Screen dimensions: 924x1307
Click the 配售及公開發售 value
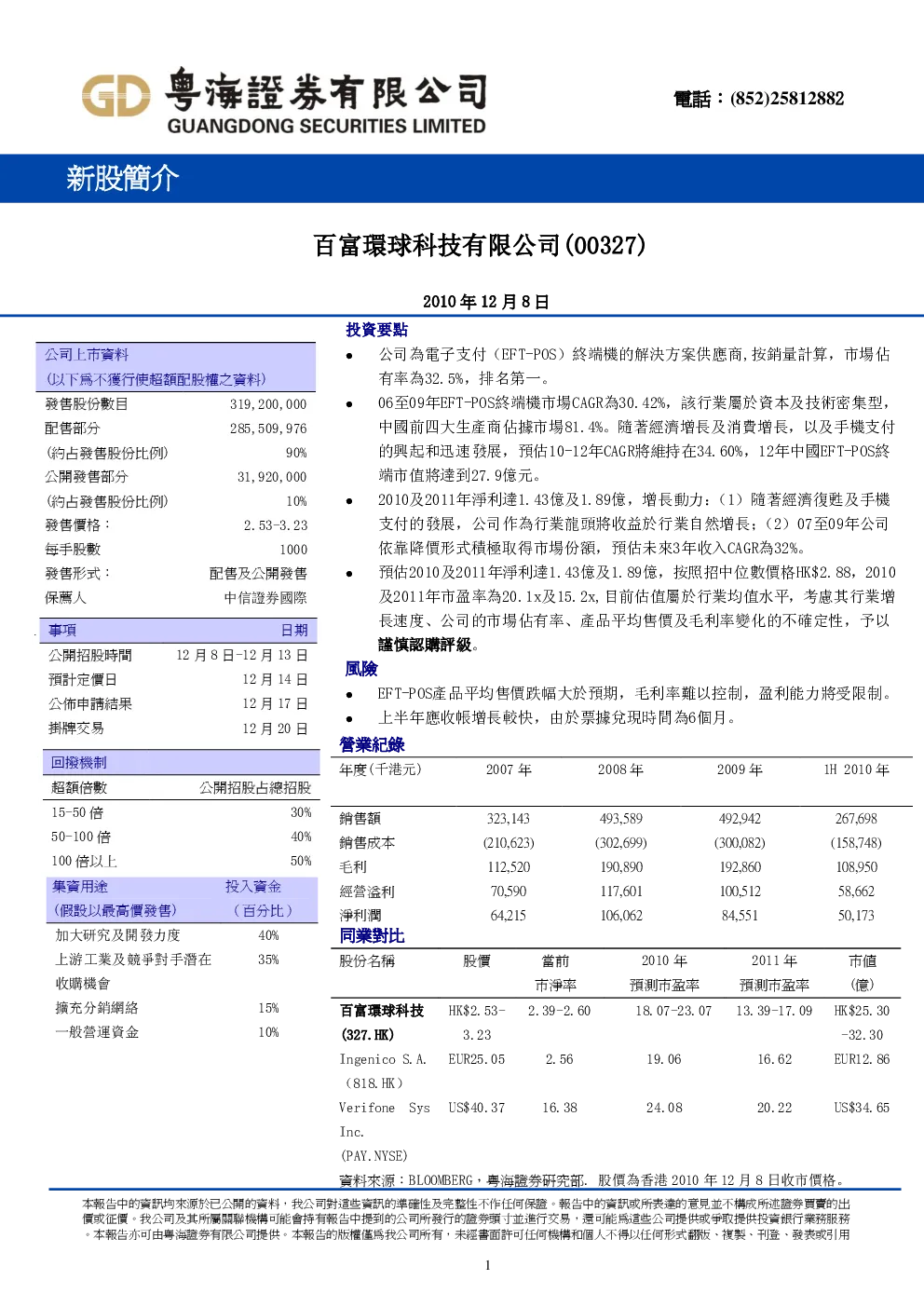coord(258,574)
